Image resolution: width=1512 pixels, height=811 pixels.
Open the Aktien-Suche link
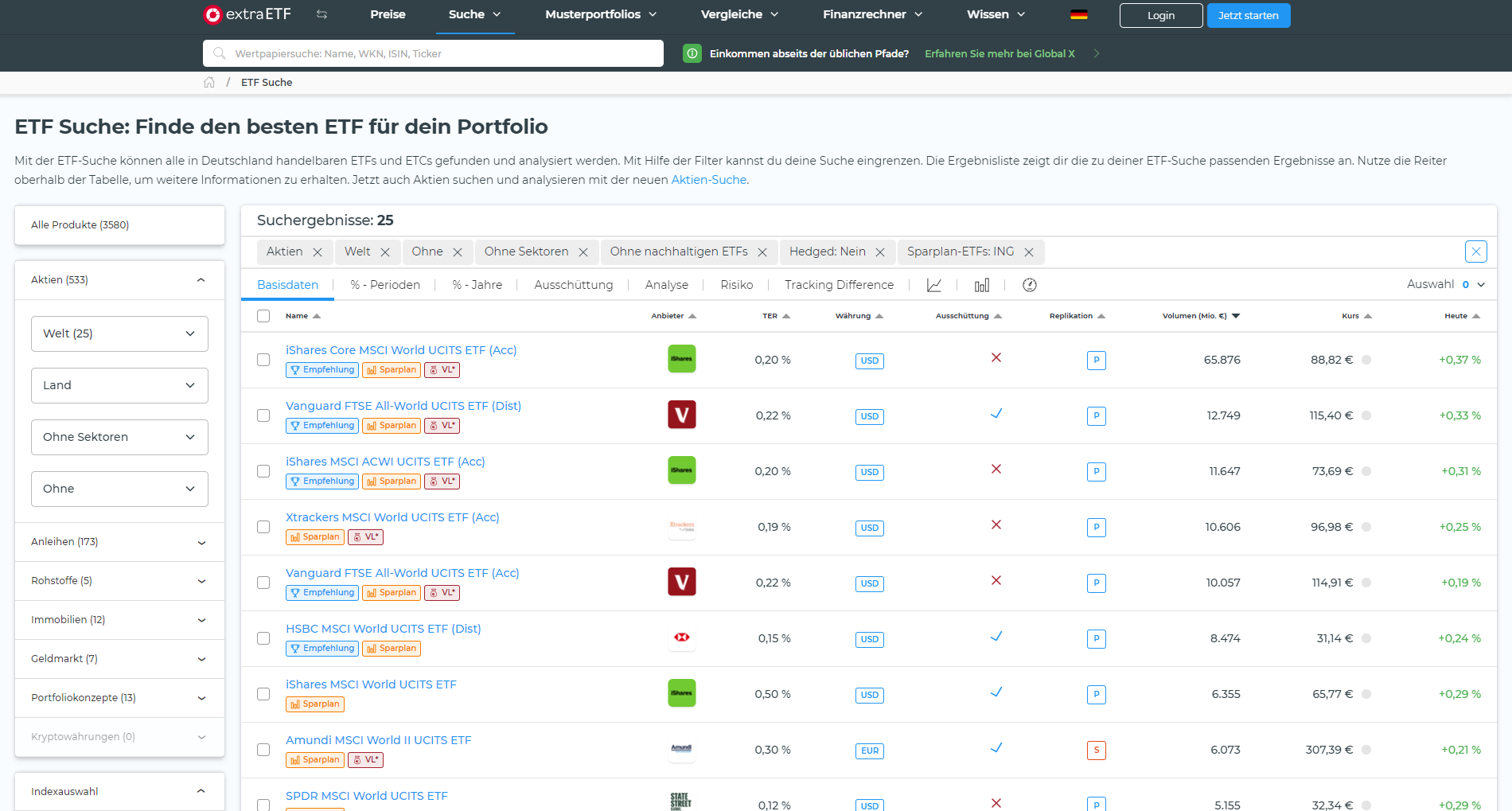click(x=708, y=180)
